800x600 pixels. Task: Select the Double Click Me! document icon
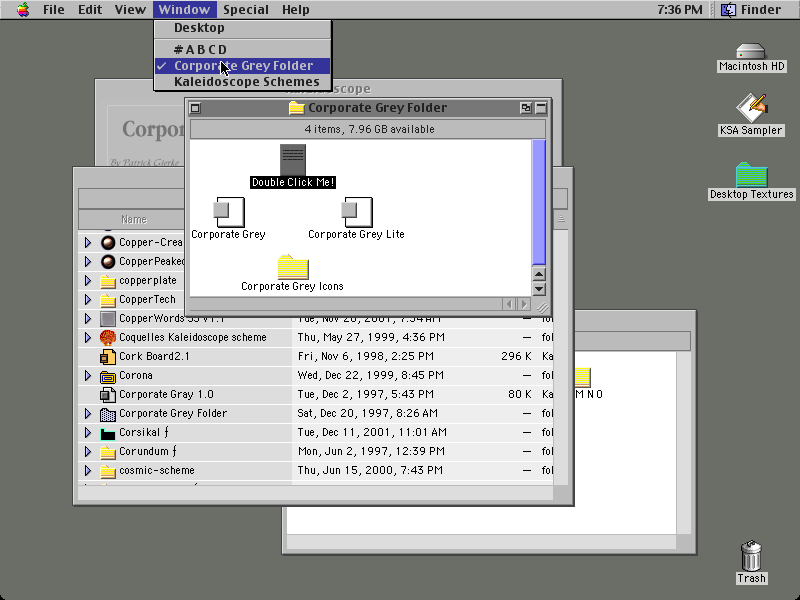point(293,160)
